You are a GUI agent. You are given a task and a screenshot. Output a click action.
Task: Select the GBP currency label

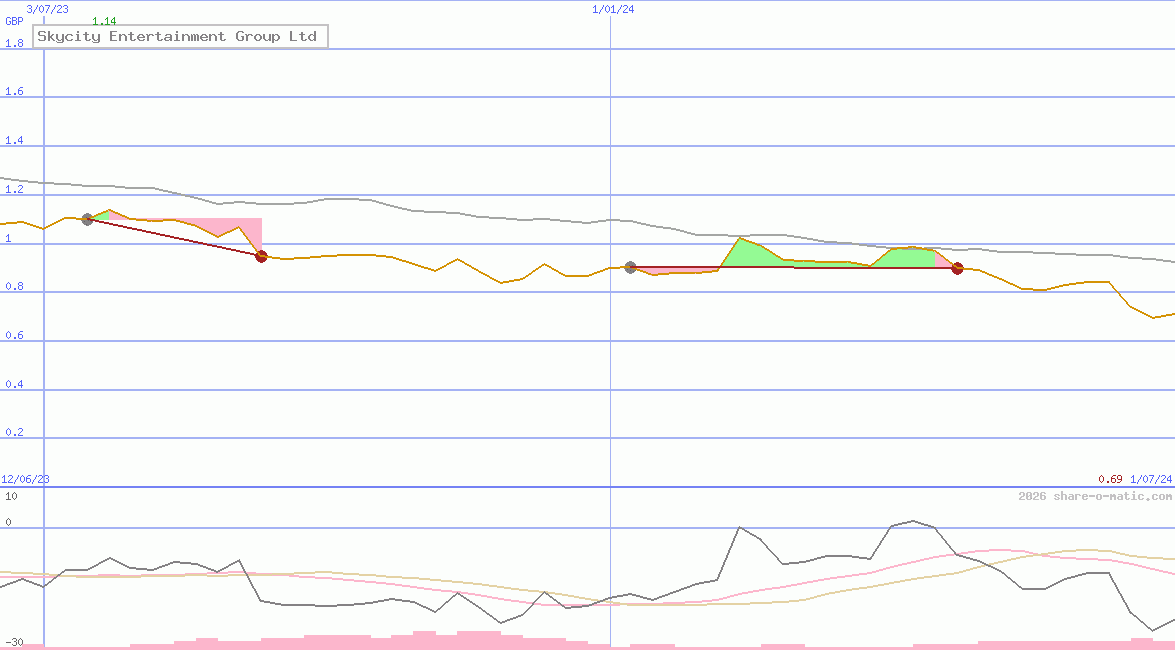(x=14, y=21)
